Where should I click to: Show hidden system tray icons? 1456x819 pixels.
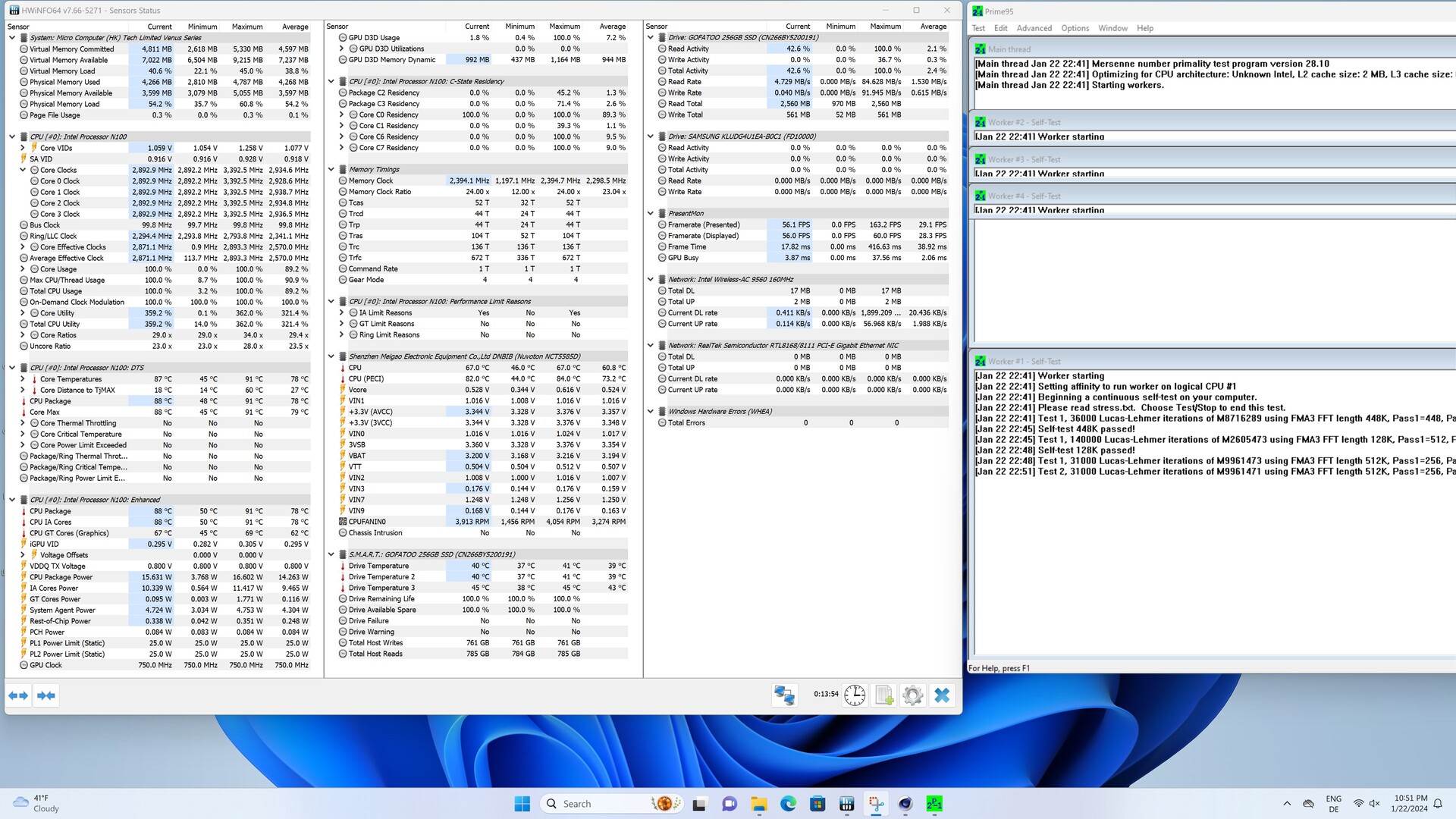(1287, 804)
